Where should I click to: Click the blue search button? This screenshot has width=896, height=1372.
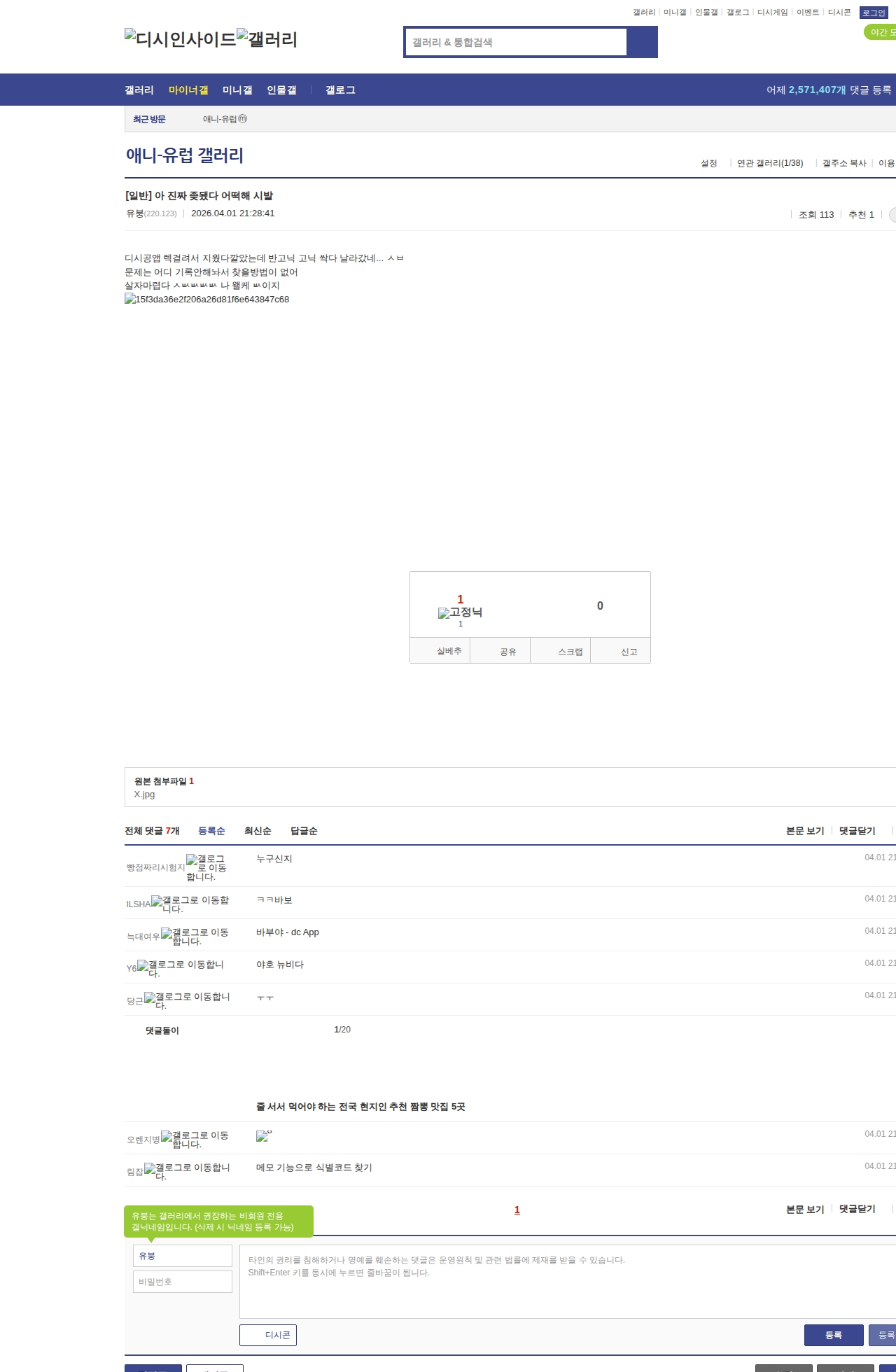(x=642, y=42)
